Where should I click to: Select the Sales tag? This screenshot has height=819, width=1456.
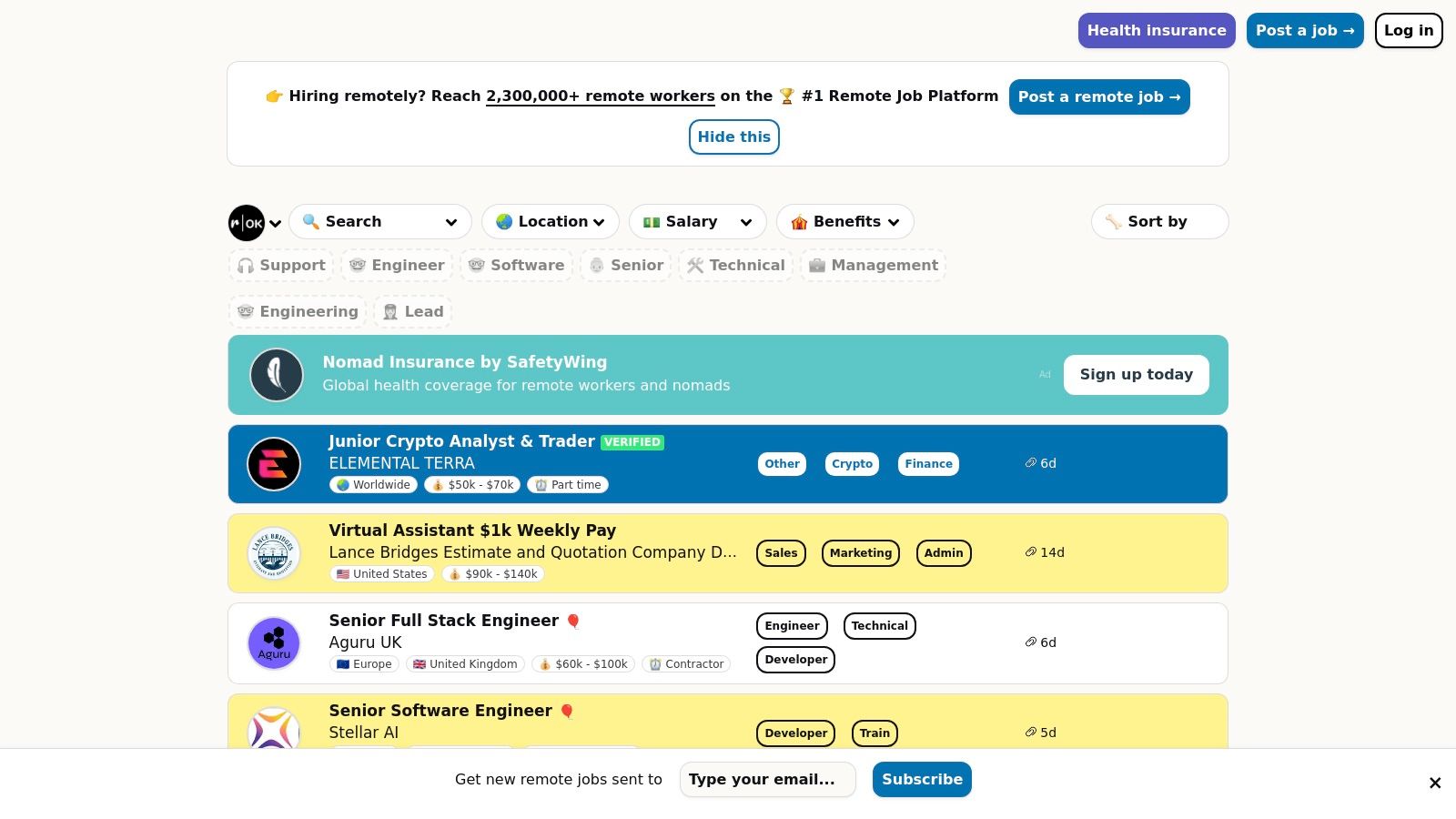(x=781, y=553)
